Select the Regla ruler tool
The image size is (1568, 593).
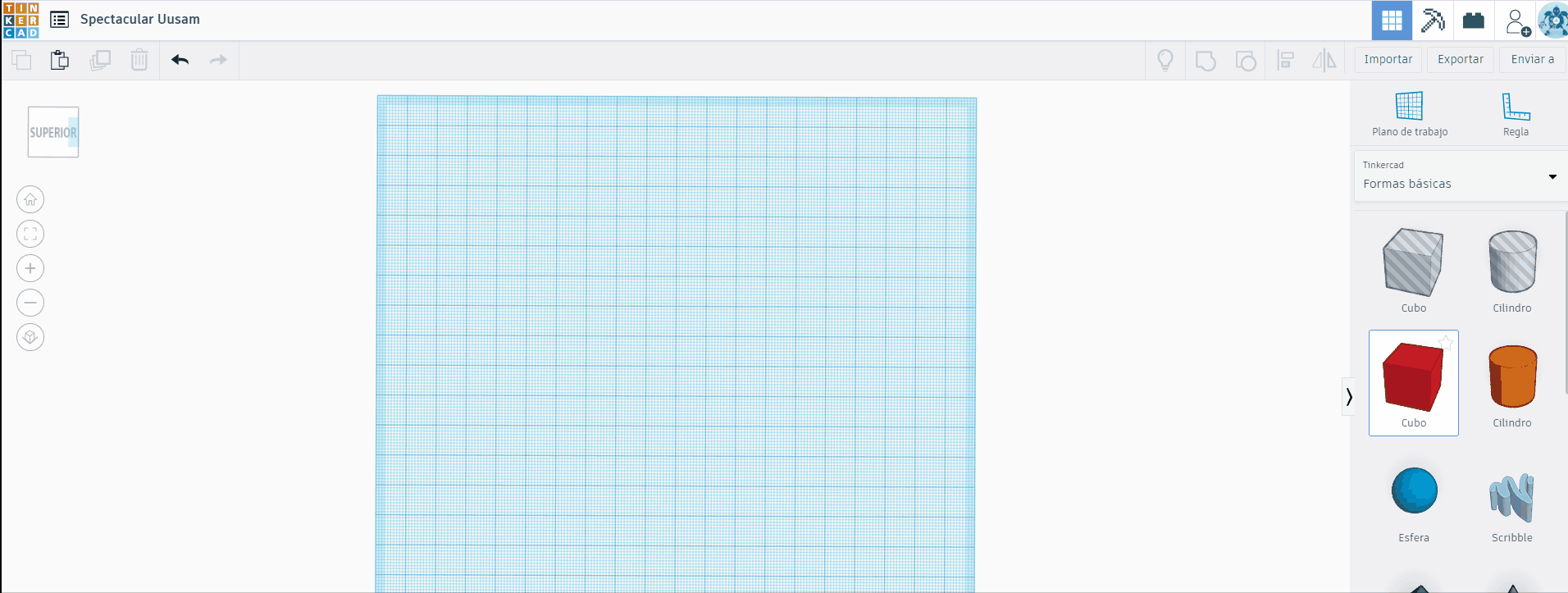tap(1516, 114)
